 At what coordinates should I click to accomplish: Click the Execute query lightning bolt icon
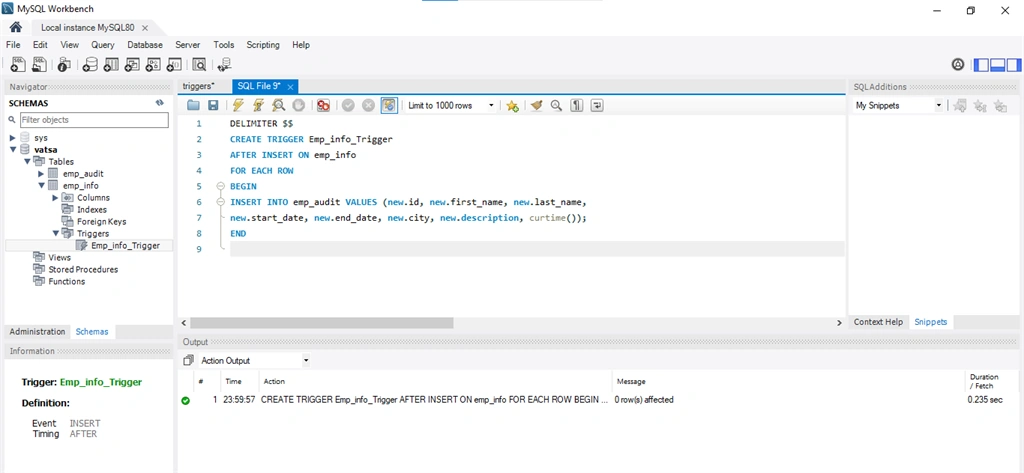tap(238, 105)
